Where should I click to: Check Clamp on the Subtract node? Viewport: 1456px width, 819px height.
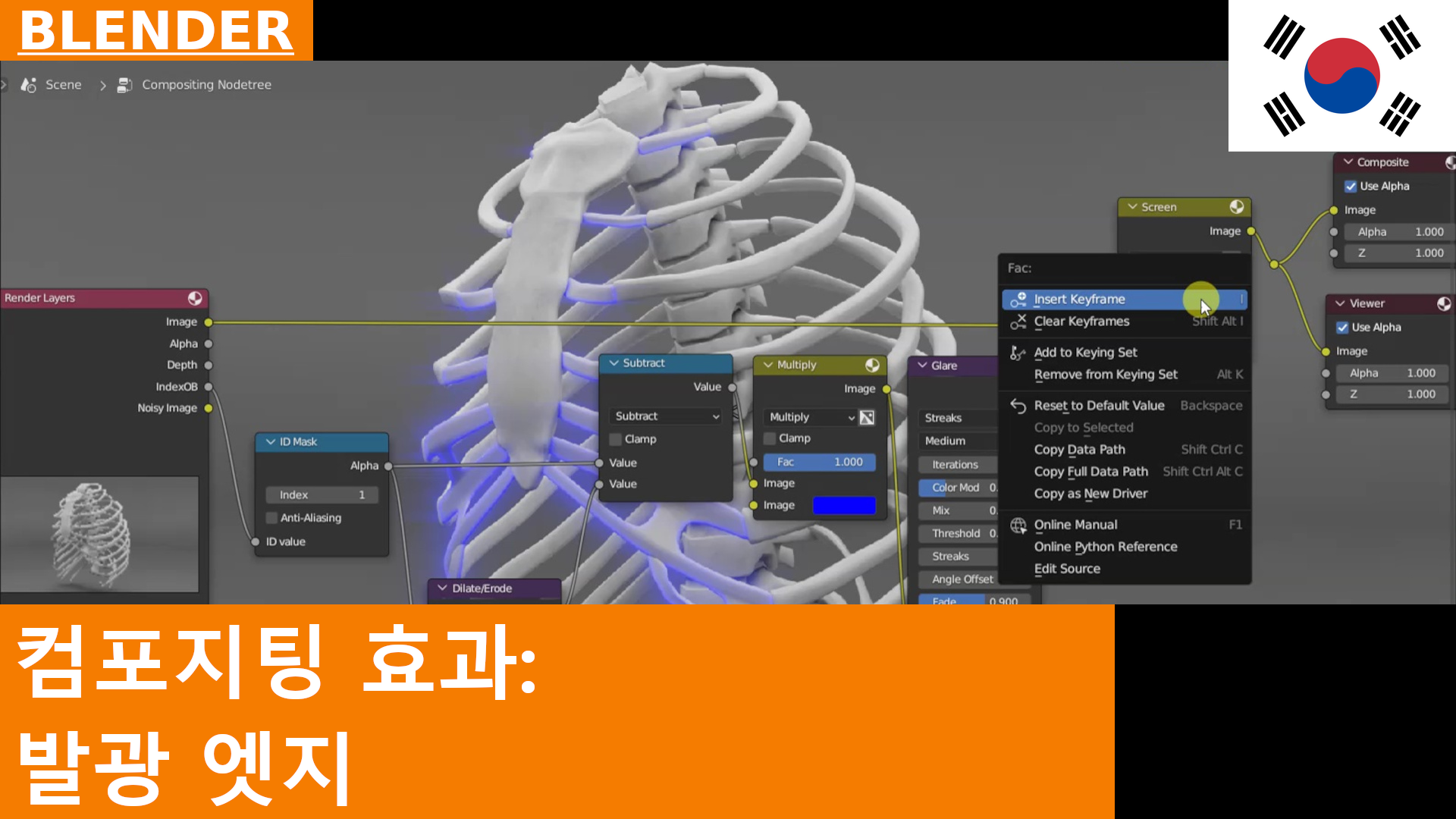tap(616, 439)
